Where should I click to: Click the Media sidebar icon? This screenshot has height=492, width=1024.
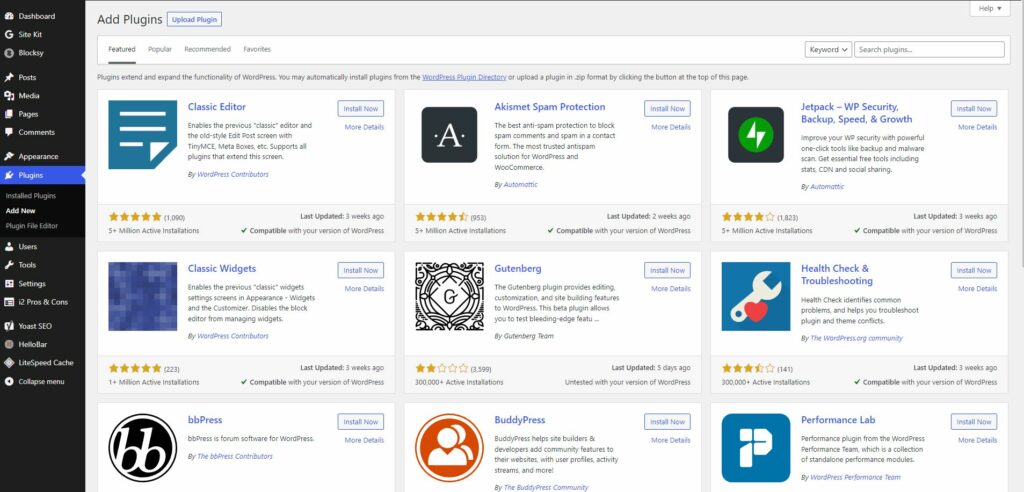point(9,95)
